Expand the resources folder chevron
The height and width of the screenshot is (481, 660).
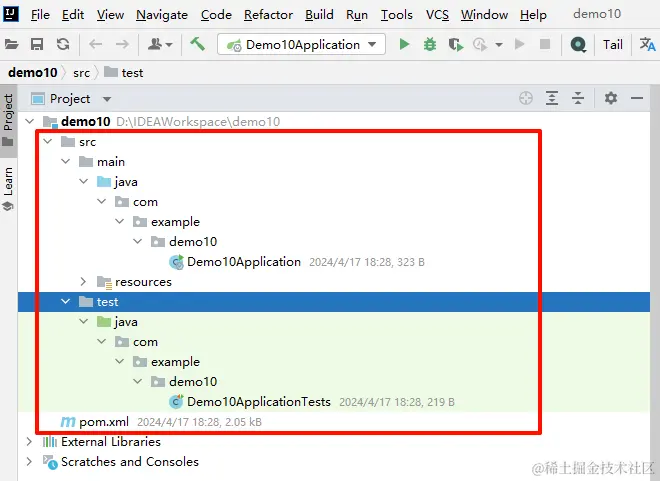click(x=83, y=281)
